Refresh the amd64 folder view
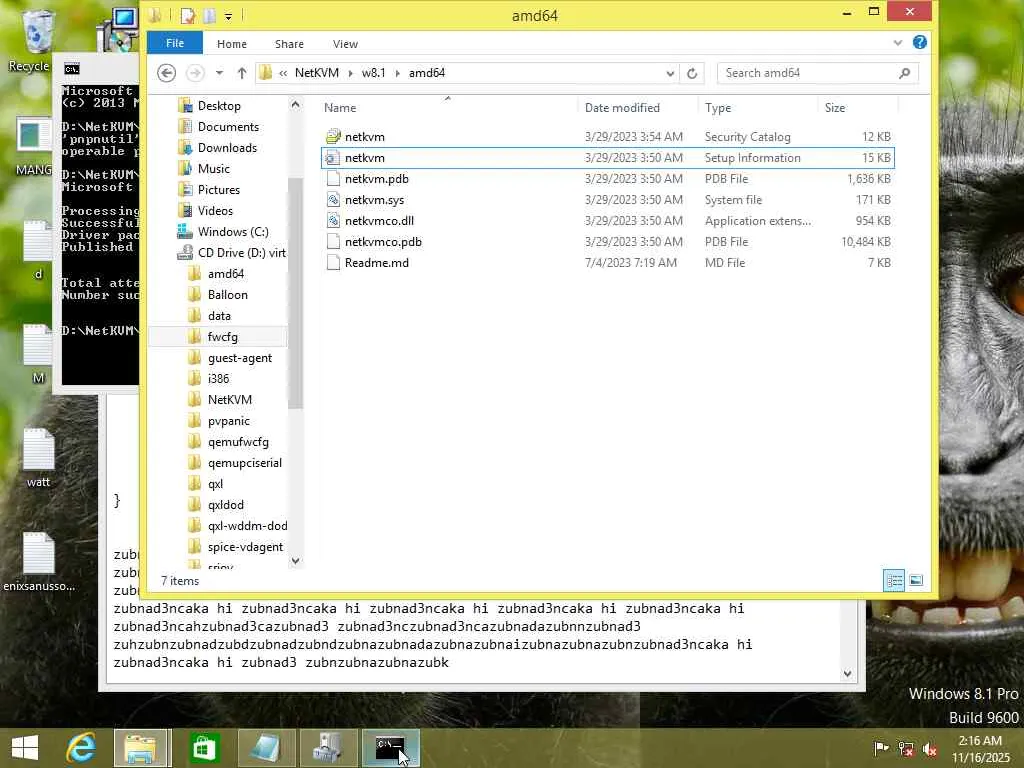This screenshot has height=768, width=1024. pyautogui.click(x=692, y=73)
